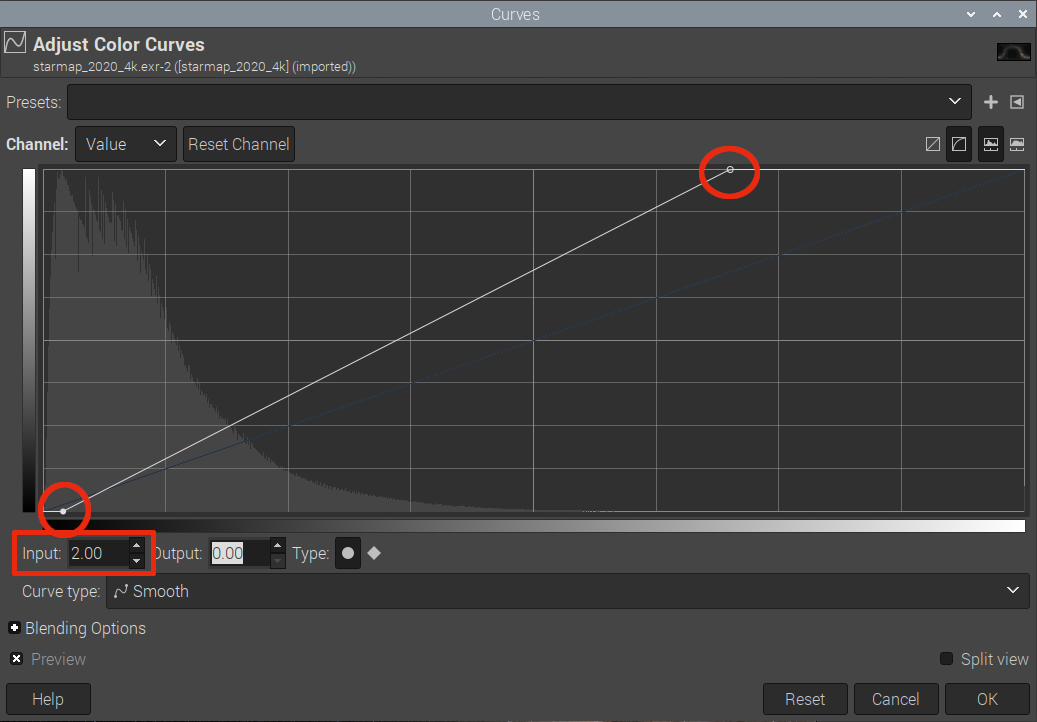Image resolution: width=1037 pixels, height=722 pixels.
Task: Select the logarithmic histogram icon
Action: [x=1017, y=144]
